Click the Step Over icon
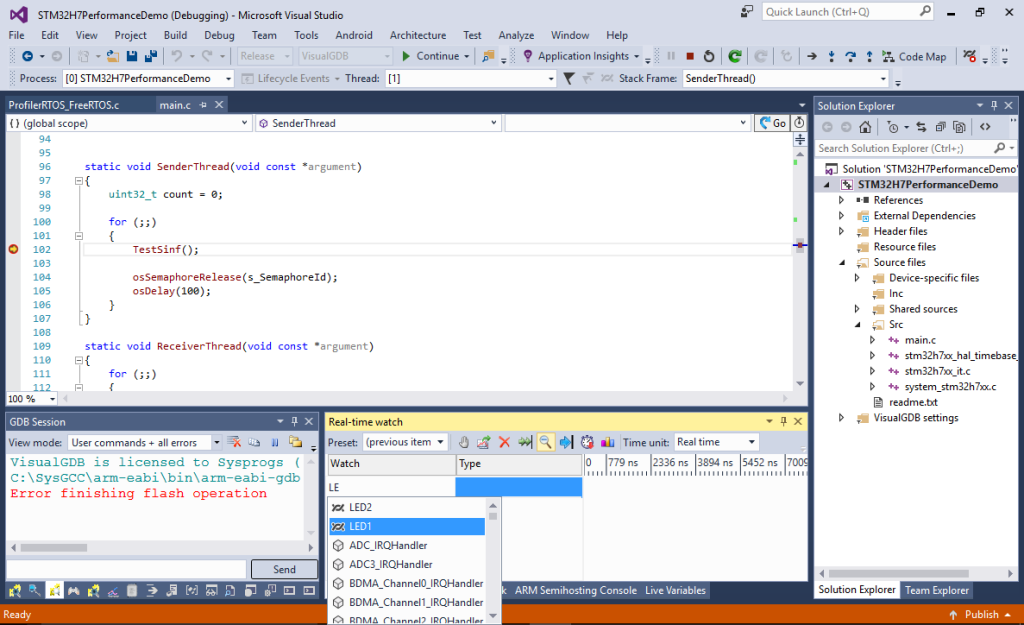Viewport: 1024px width, 625px height. 850,56
